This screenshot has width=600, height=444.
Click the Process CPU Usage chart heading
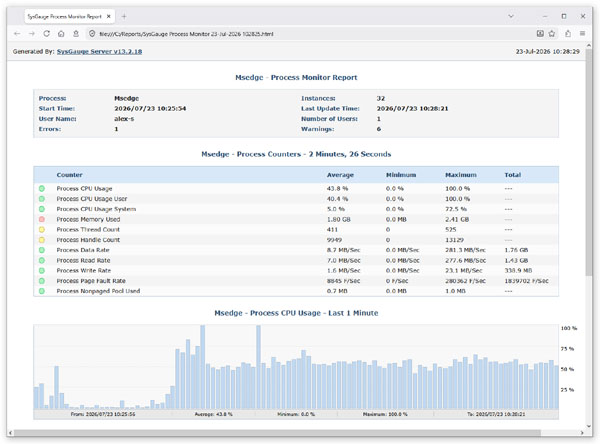tap(296, 313)
